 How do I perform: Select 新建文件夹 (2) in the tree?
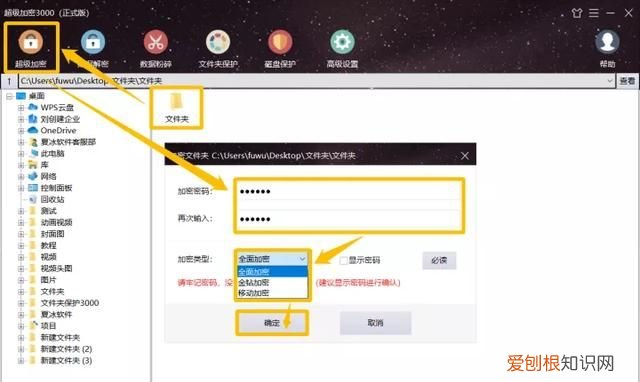66,349
